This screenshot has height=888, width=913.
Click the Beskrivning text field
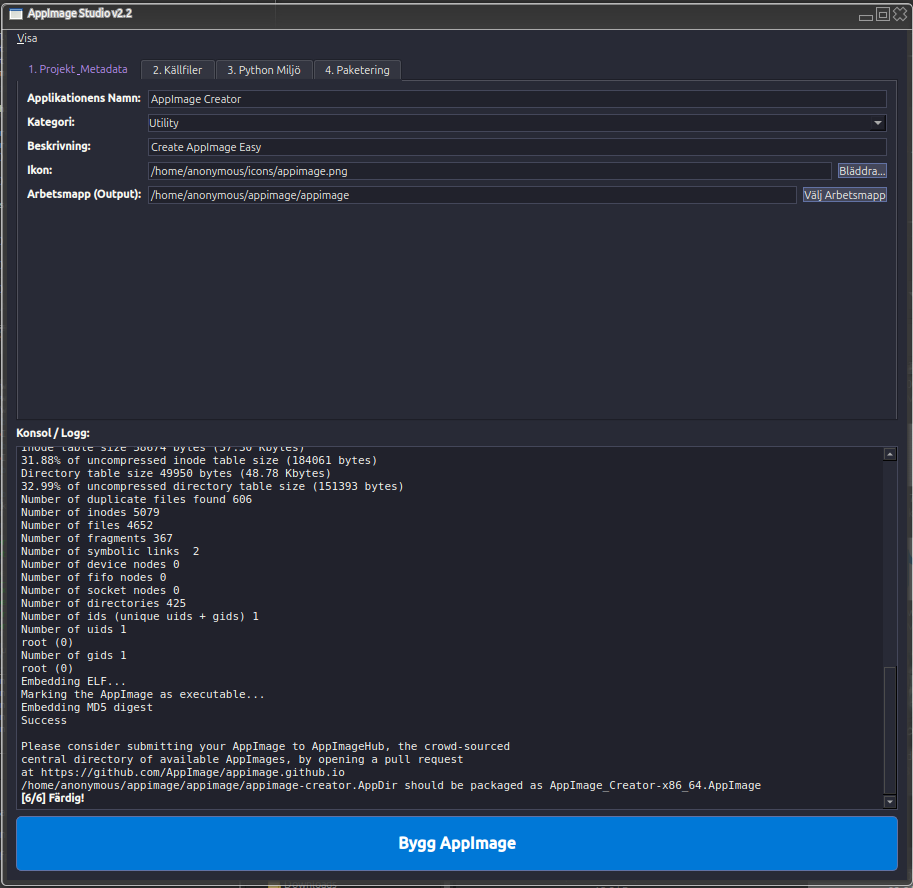click(x=517, y=147)
